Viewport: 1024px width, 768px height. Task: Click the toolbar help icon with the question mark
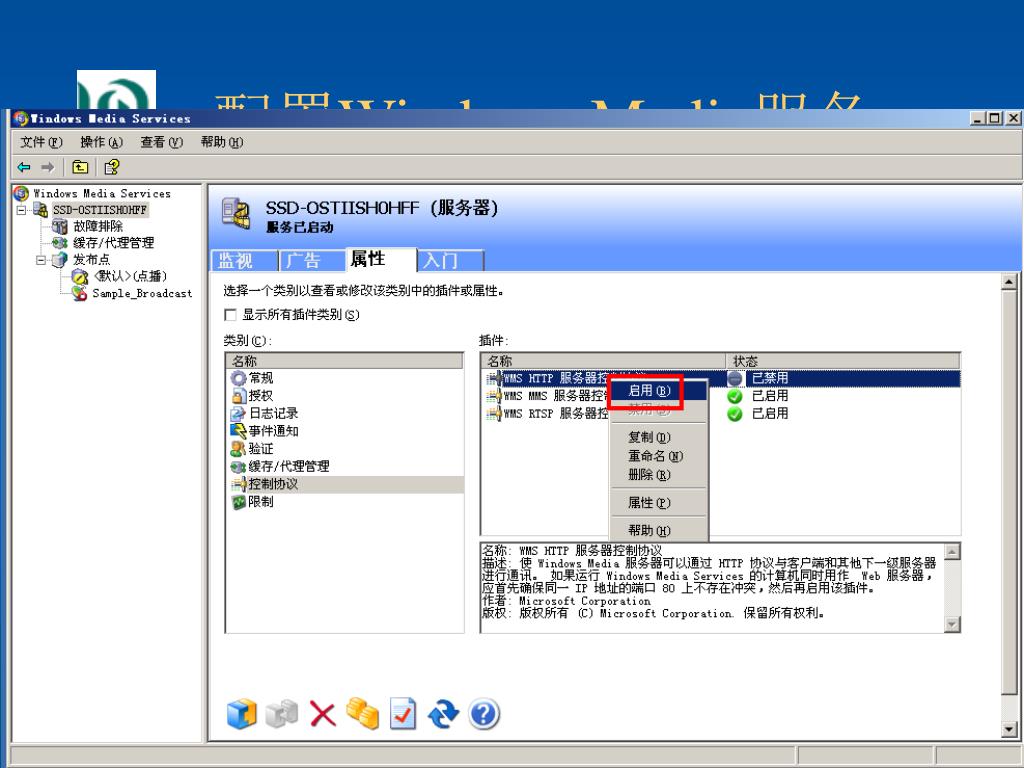tap(112, 167)
